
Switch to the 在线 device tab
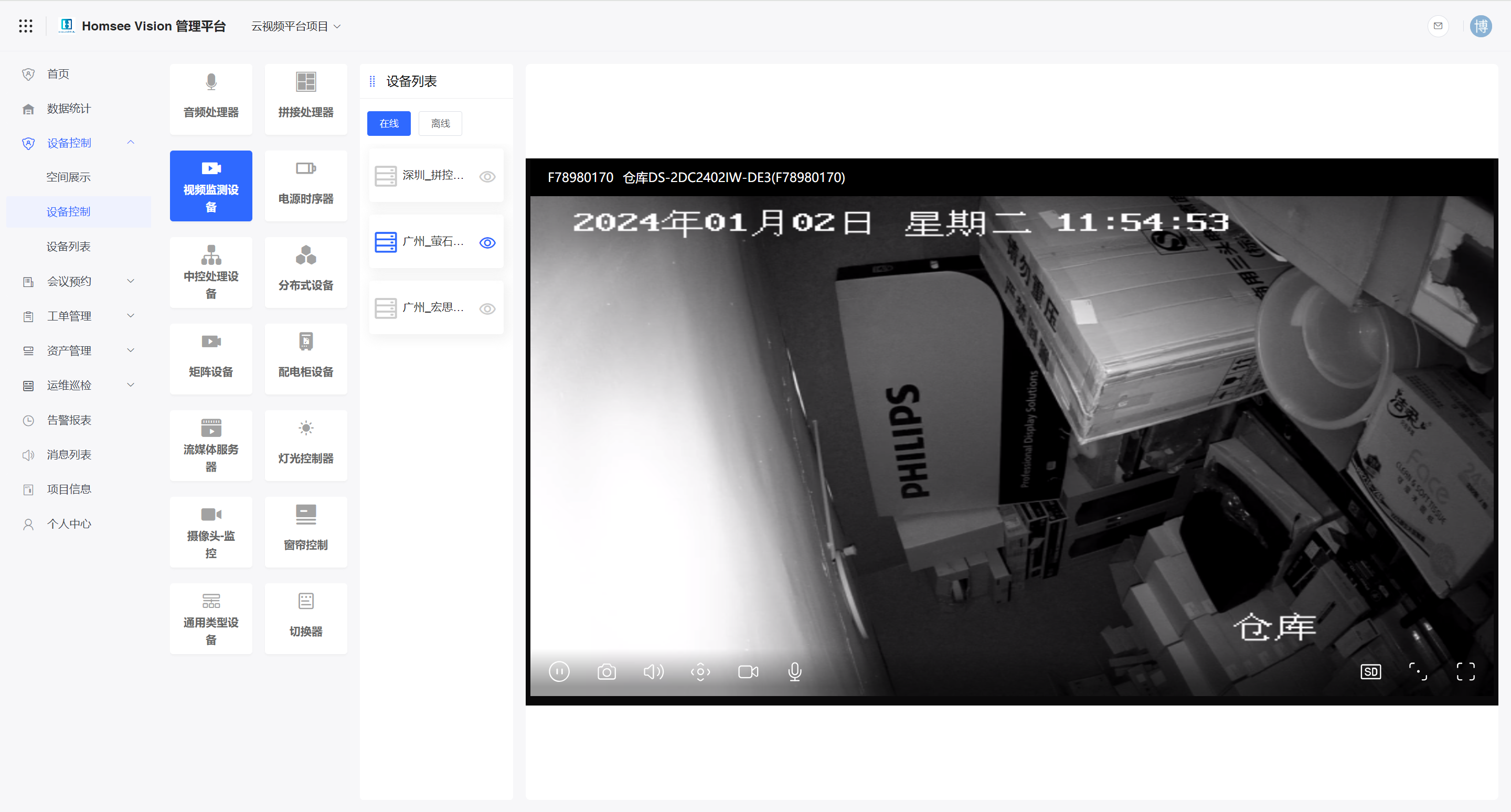[389, 124]
